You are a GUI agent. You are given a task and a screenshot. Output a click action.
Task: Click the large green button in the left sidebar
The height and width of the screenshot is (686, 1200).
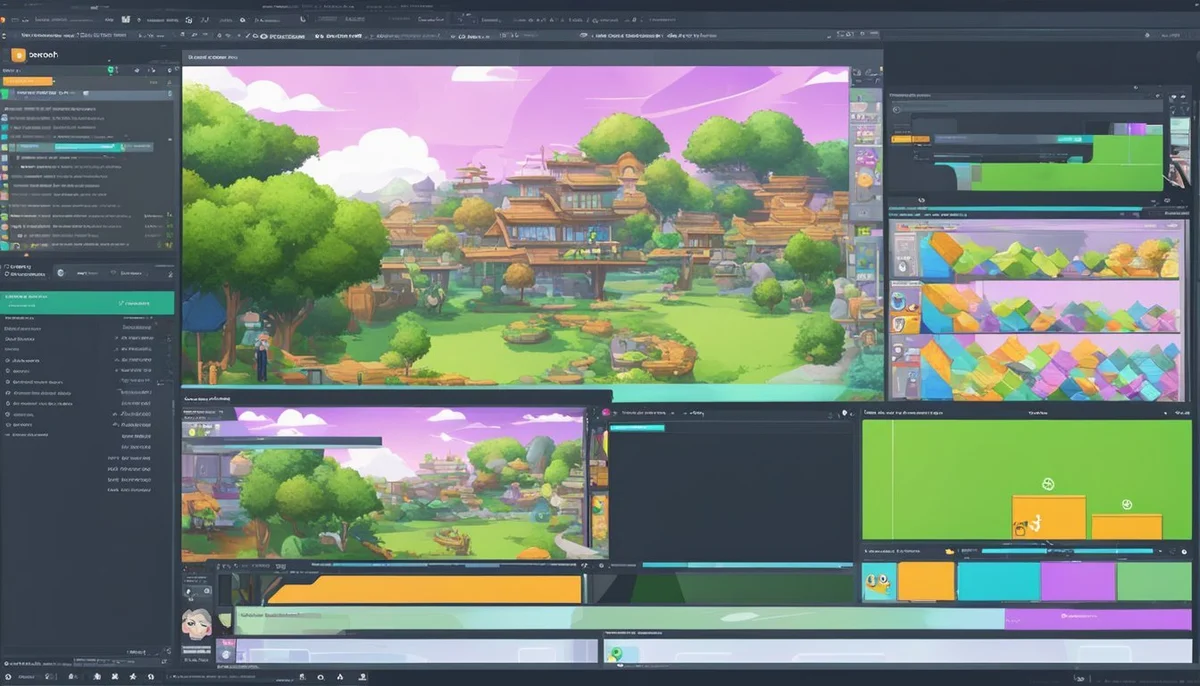click(x=88, y=303)
